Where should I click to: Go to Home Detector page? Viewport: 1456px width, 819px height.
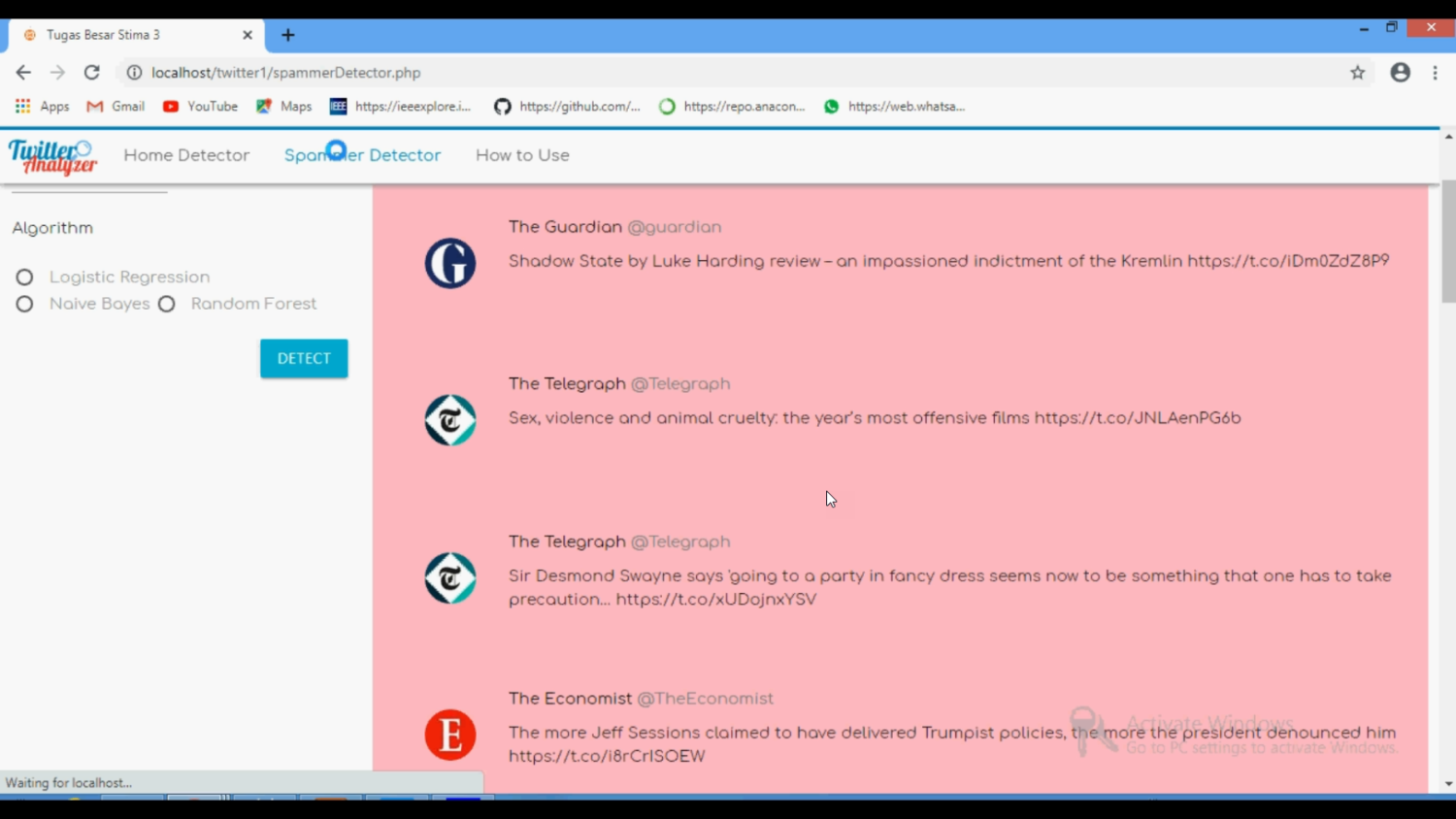tap(186, 155)
